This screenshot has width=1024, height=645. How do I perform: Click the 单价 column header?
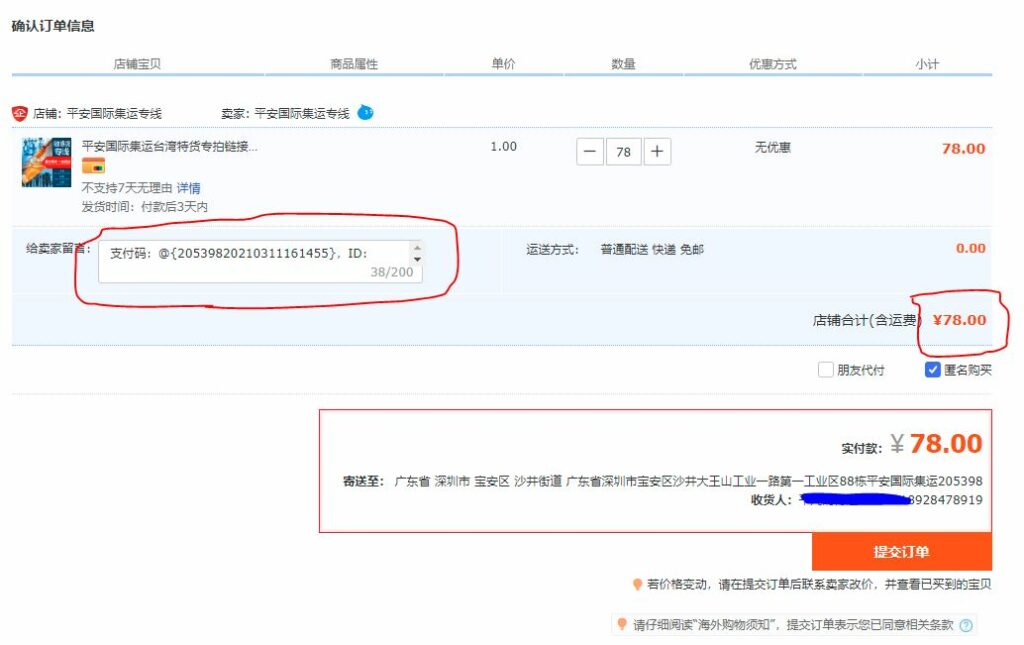[x=503, y=64]
